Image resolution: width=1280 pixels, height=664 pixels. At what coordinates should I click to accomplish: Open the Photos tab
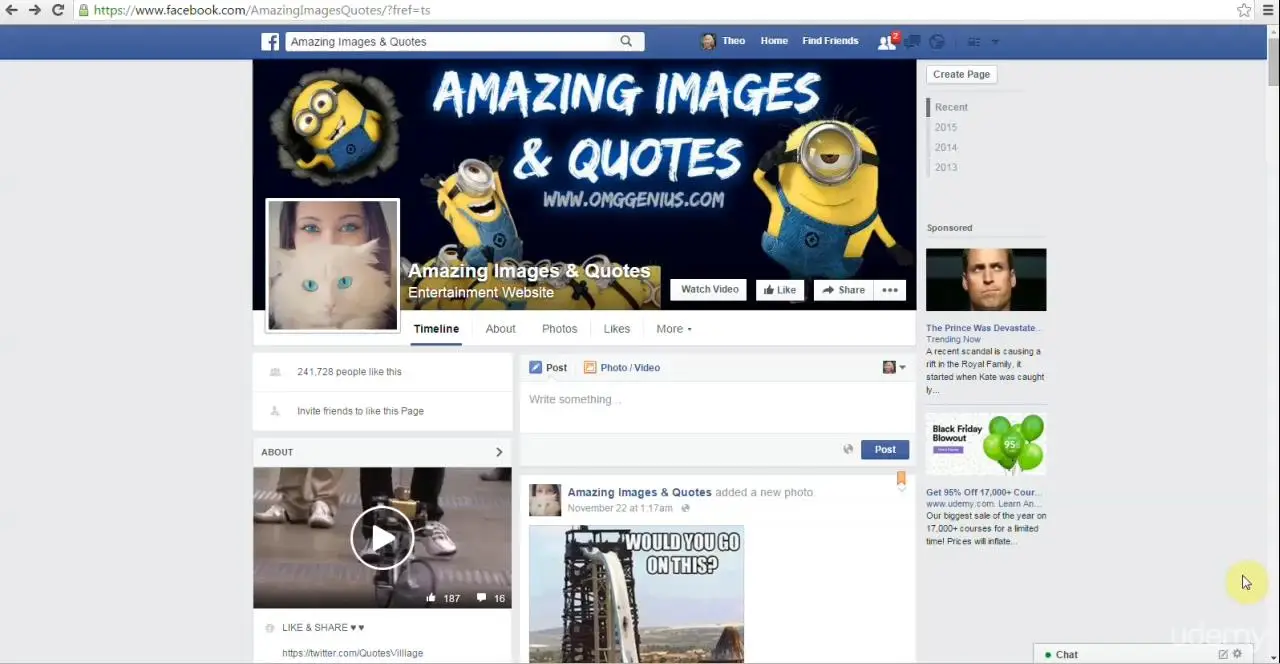point(559,329)
